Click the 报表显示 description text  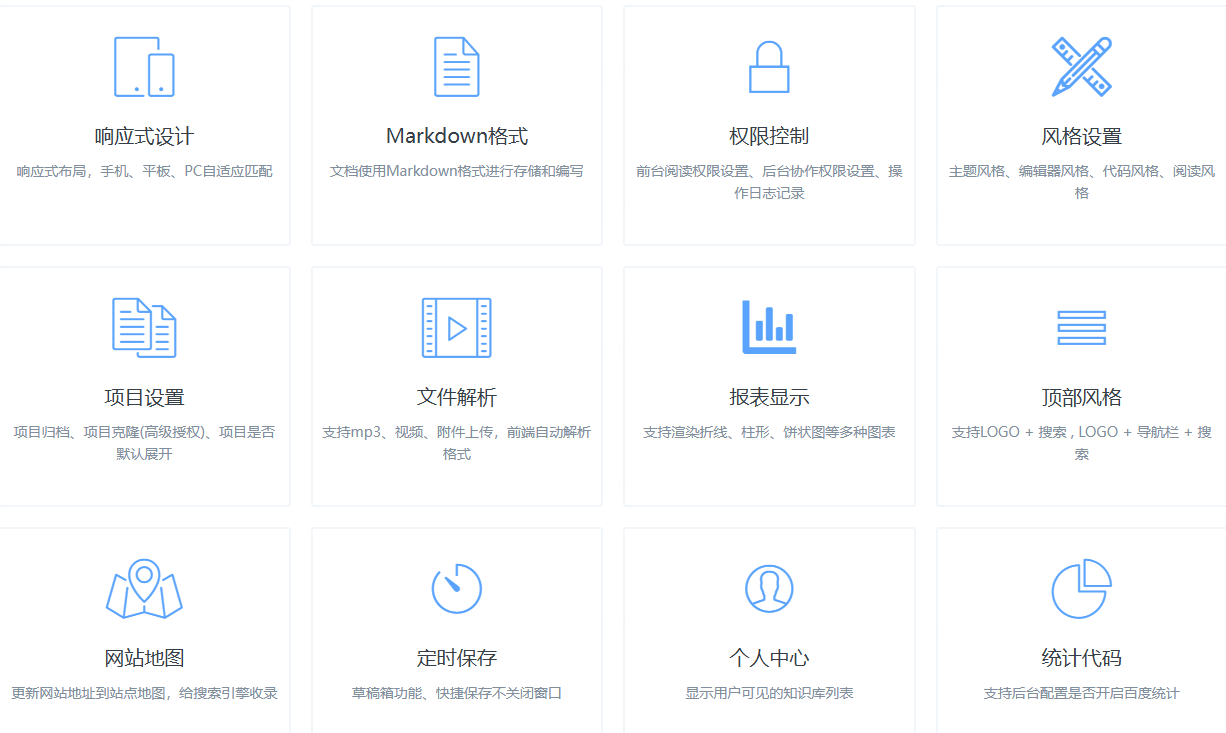(769, 432)
